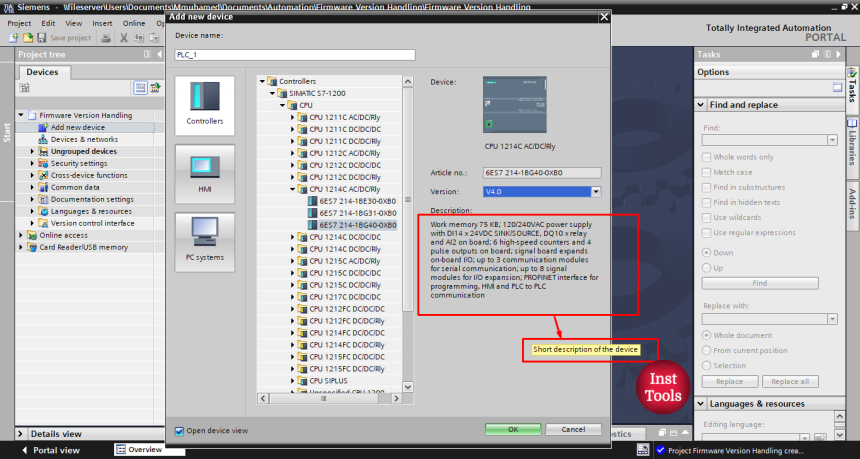Toggle the Open device view checkbox
The image size is (860, 459).
click(x=179, y=431)
